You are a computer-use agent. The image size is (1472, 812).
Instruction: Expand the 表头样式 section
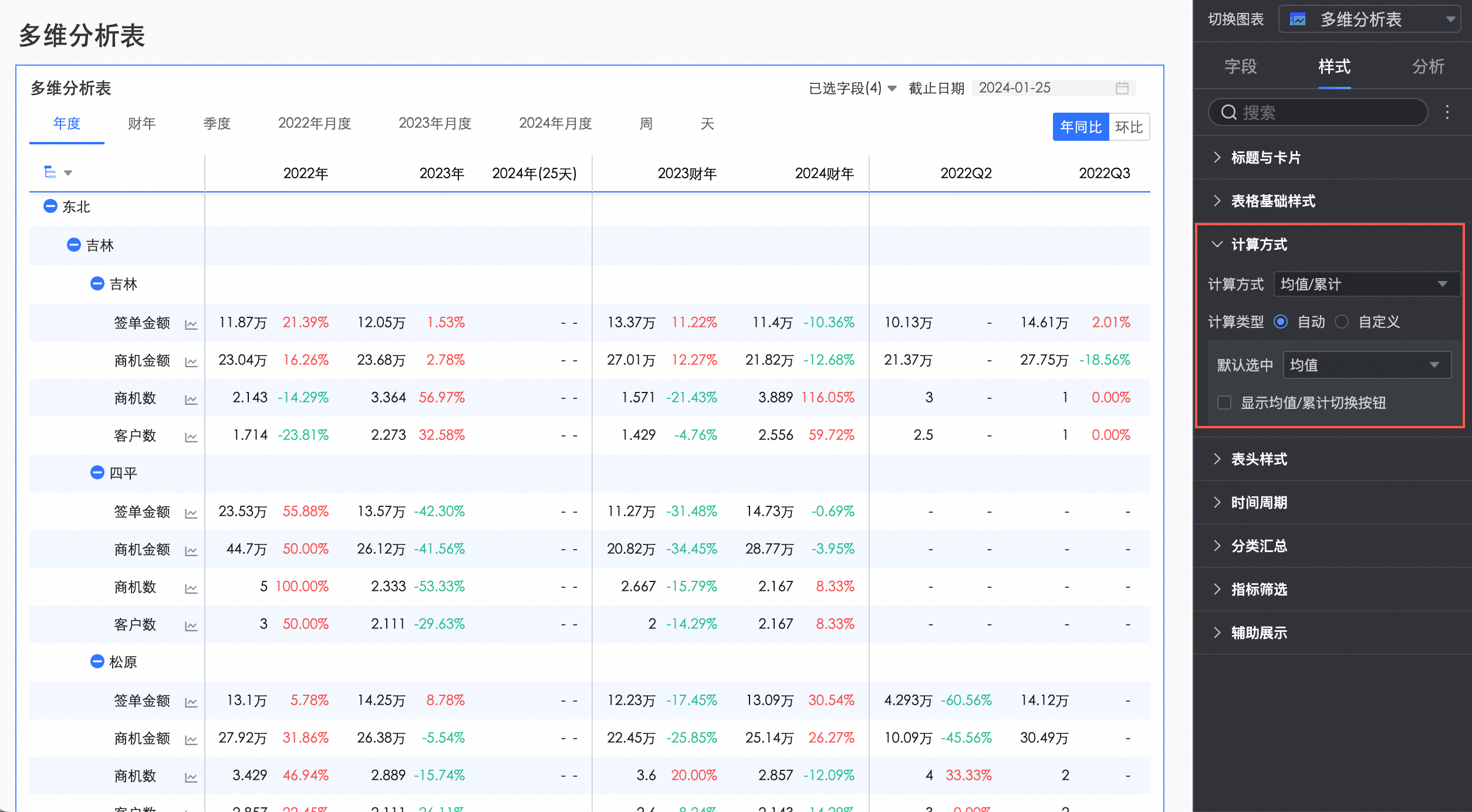[x=1259, y=459]
